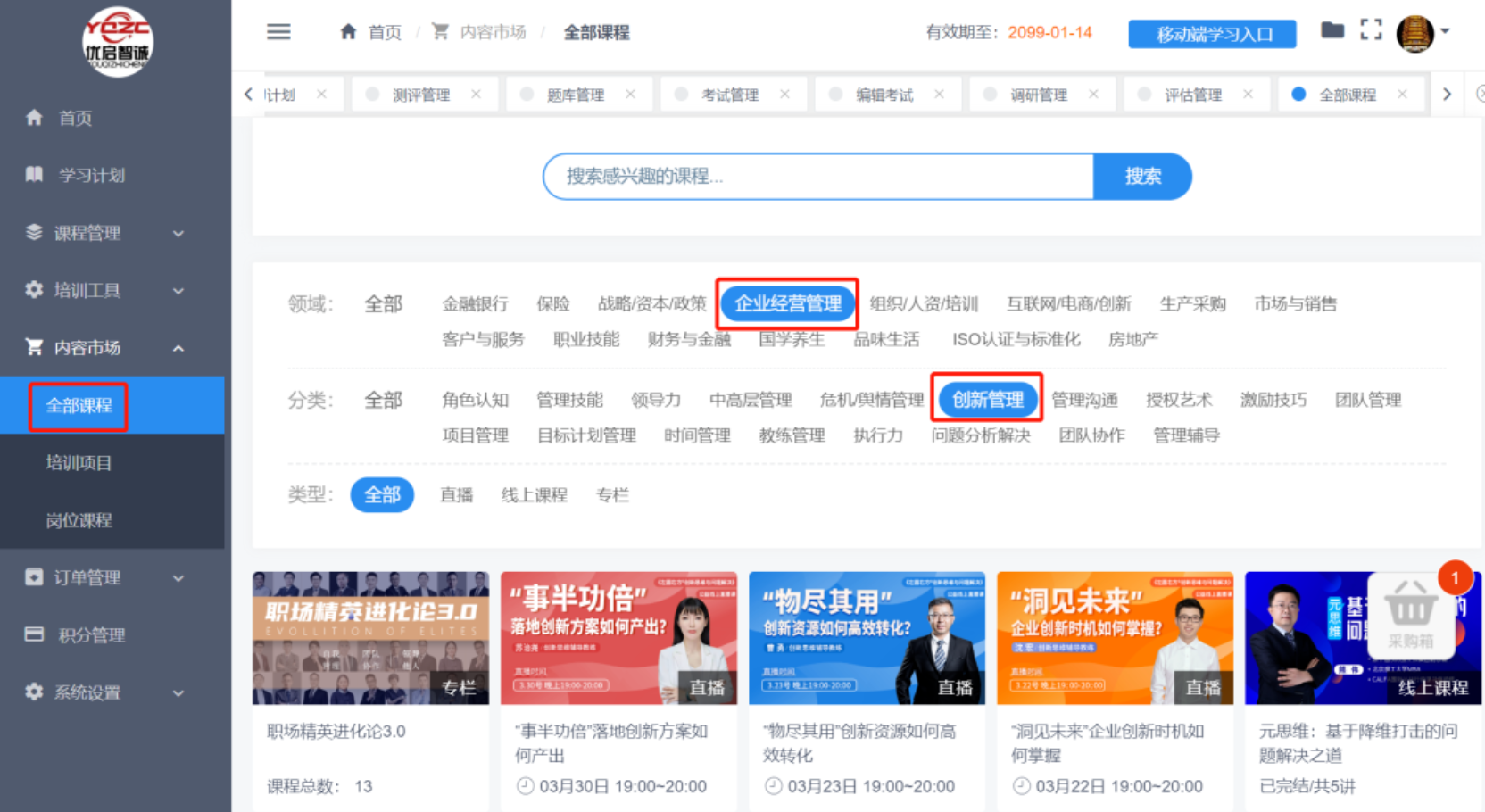Click the home icon in breadcrumb

pos(349,32)
